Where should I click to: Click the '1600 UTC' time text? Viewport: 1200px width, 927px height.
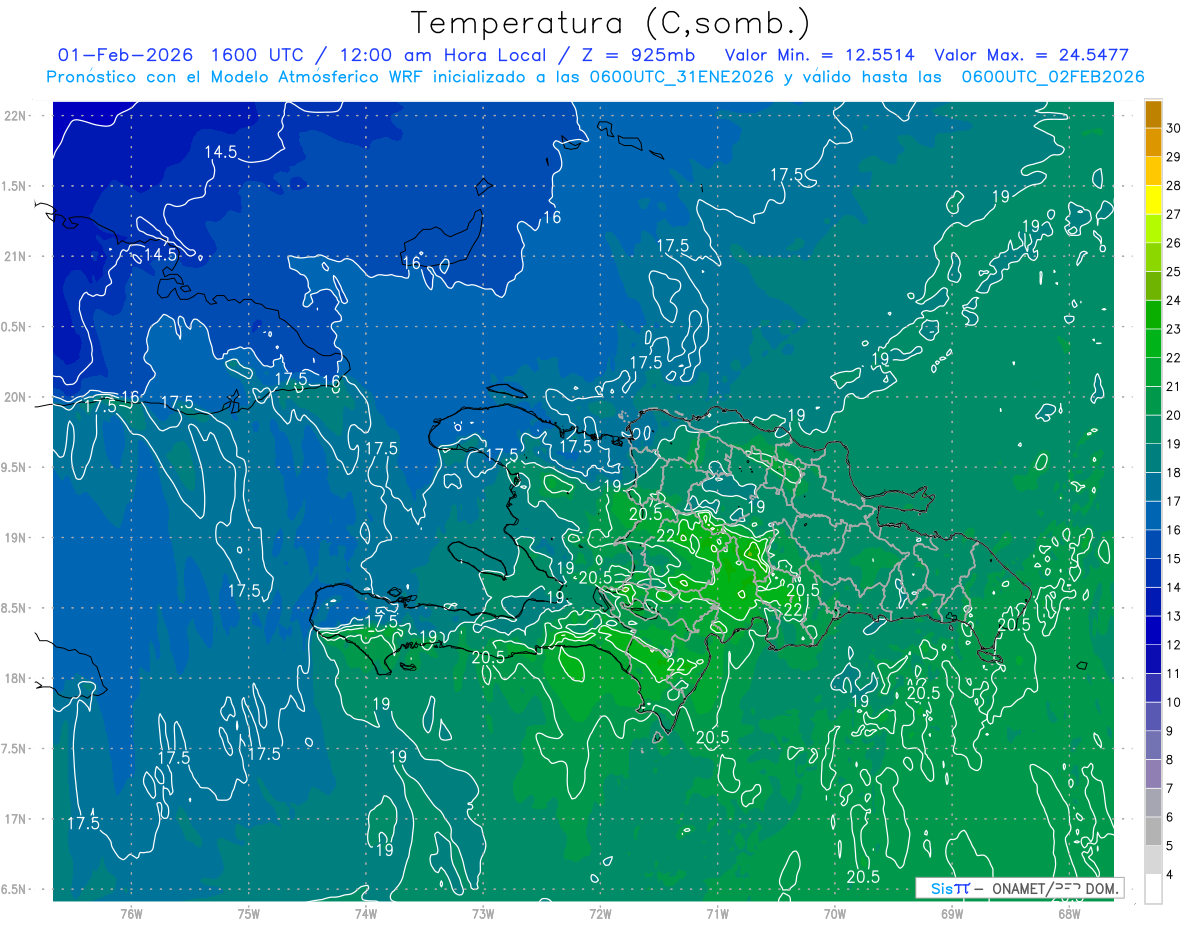tap(261, 56)
